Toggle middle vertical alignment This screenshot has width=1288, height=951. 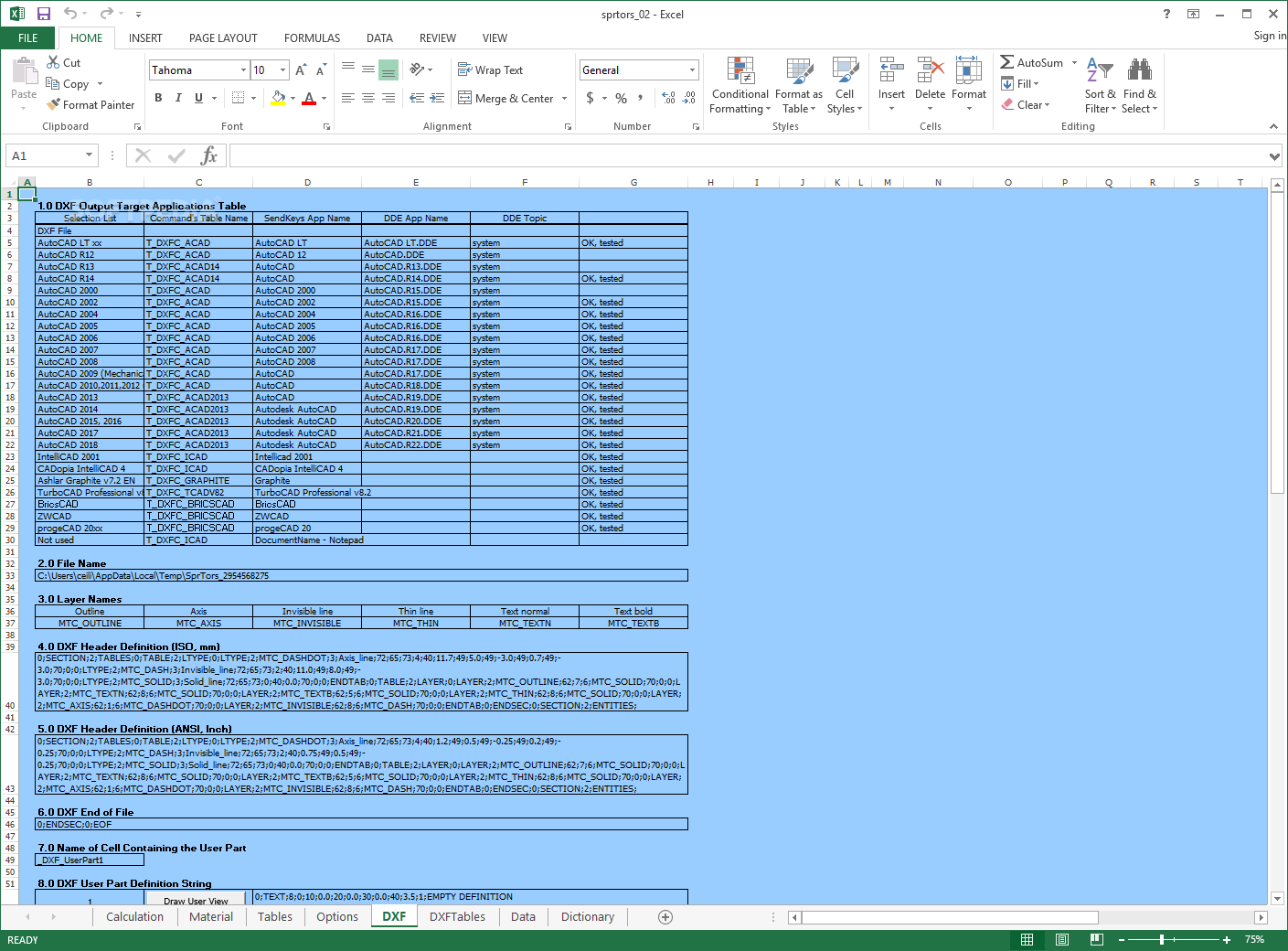[x=368, y=69]
